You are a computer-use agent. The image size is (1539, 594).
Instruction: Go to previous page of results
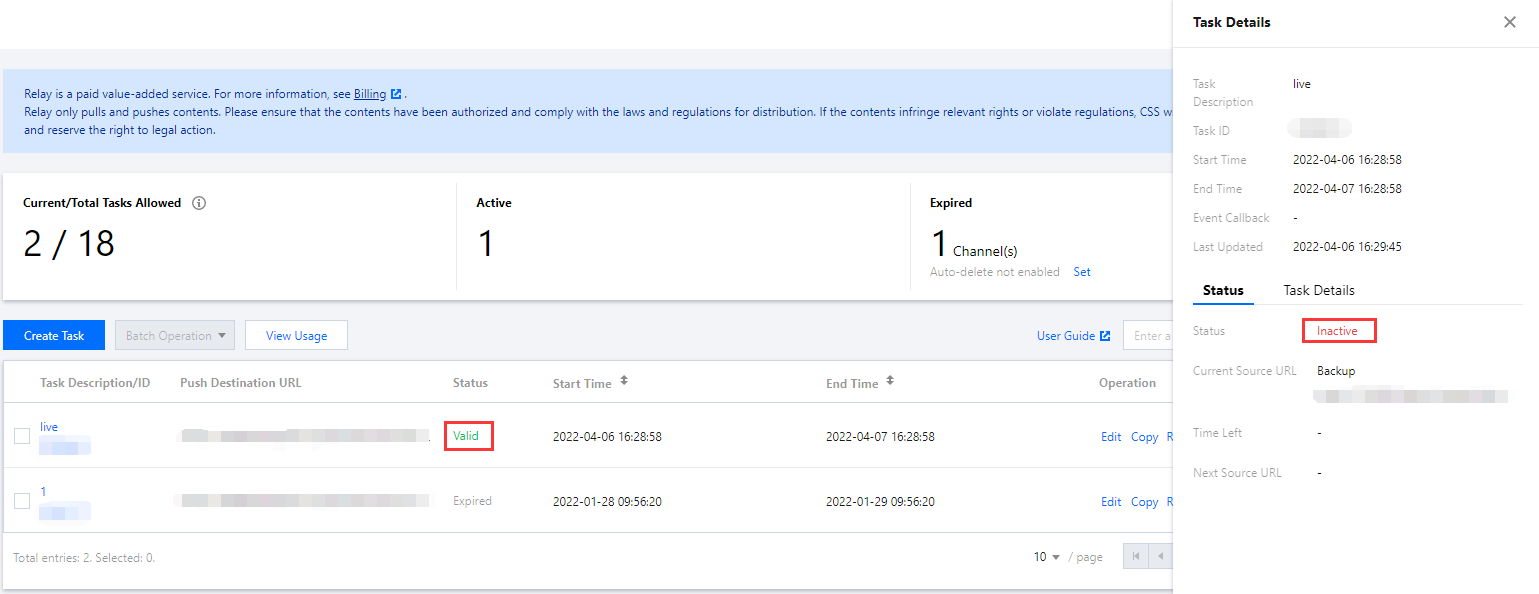click(1160, 556)
